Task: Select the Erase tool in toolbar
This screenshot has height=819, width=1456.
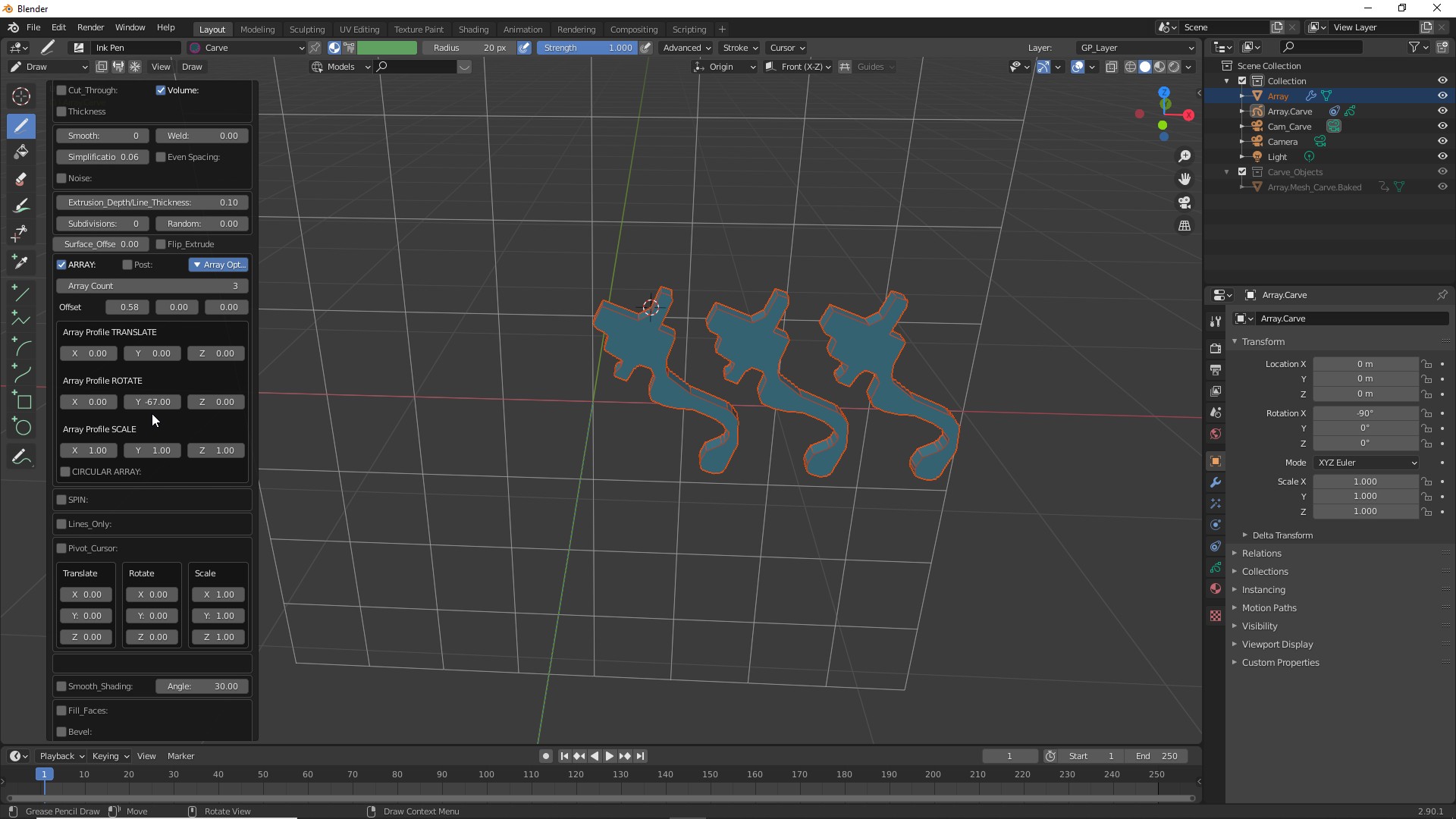Action: click(21, 180)
